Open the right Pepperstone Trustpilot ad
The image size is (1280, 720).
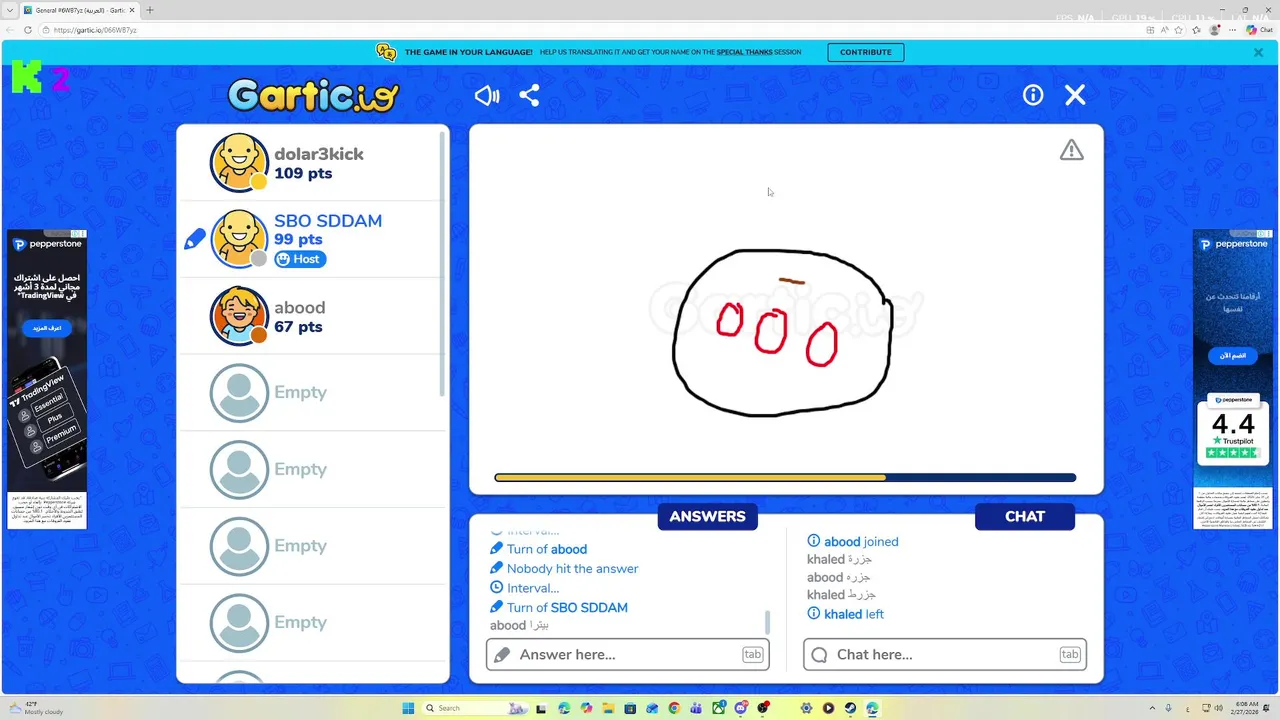tap(1233, 380)
